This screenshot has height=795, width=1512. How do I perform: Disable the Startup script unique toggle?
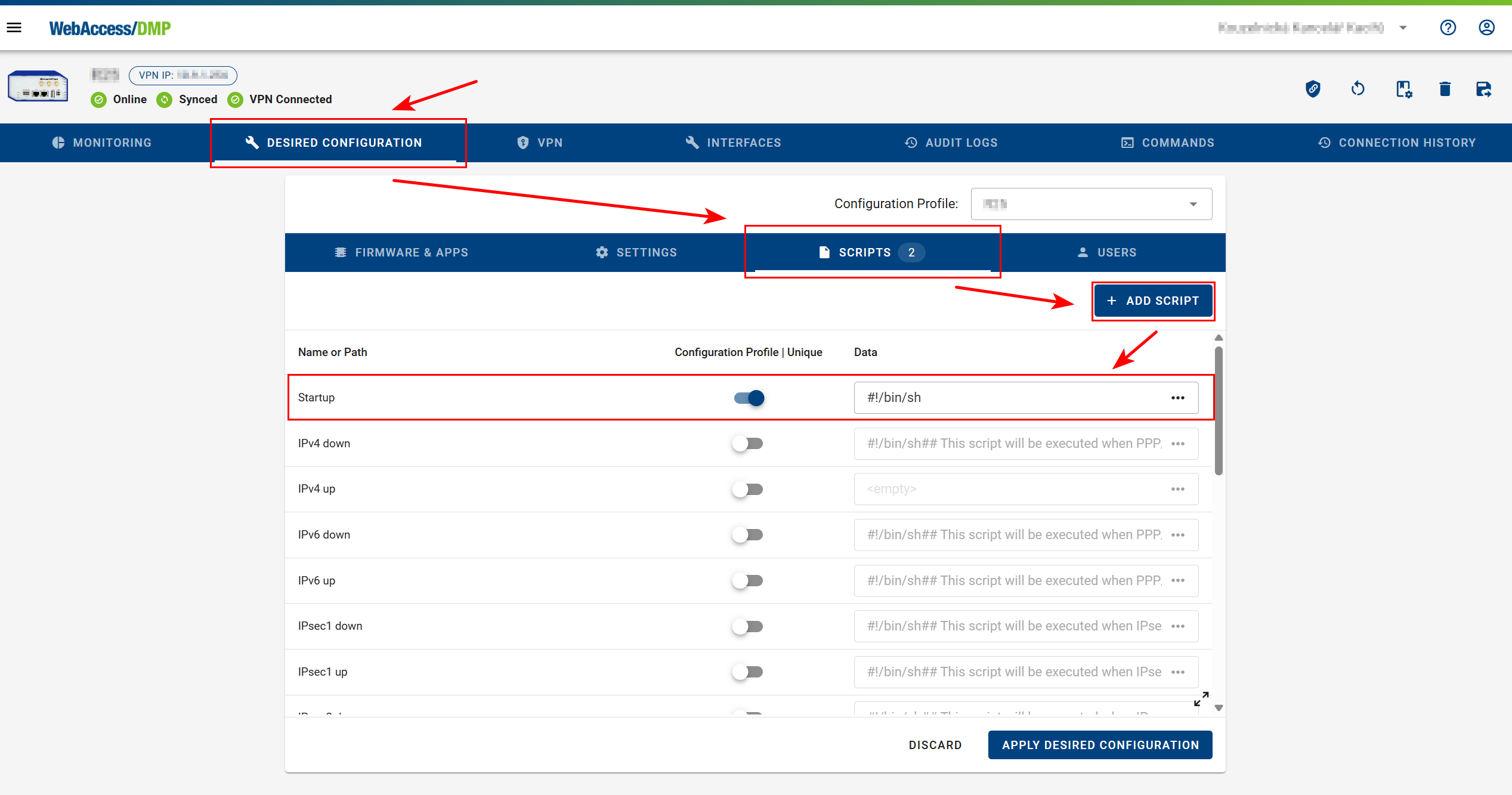pyautogui.click(x=749, y=398)
